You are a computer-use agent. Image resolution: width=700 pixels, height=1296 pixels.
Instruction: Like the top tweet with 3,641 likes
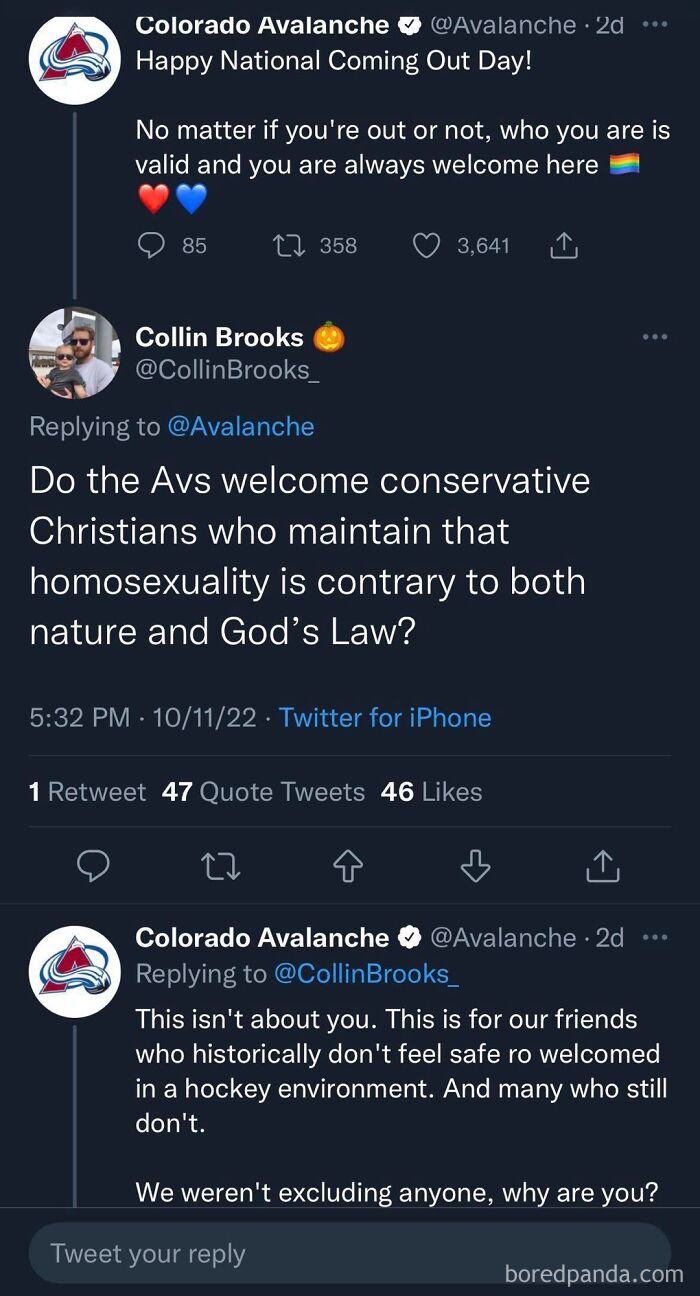click(x=427, y=245)
